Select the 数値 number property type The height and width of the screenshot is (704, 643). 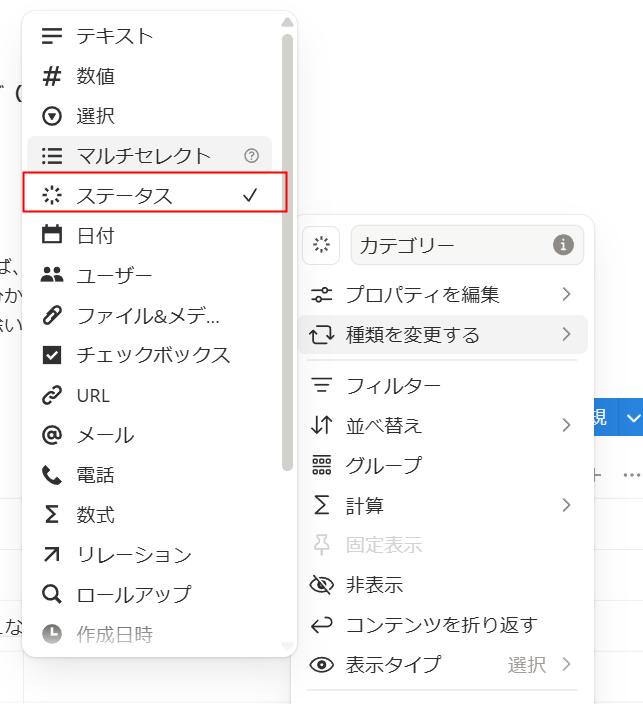pos(96,75)
